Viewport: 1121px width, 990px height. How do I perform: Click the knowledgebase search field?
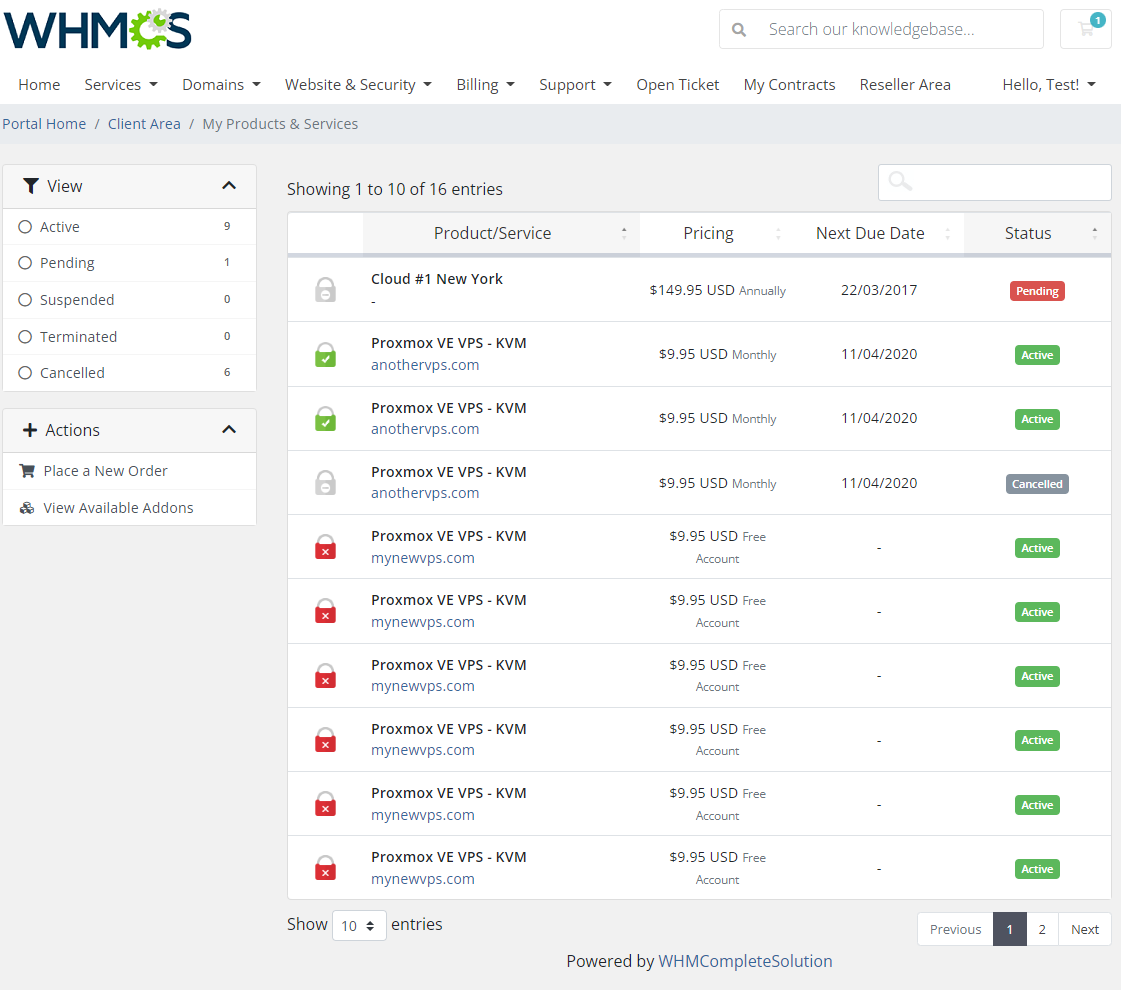point(881,29)
